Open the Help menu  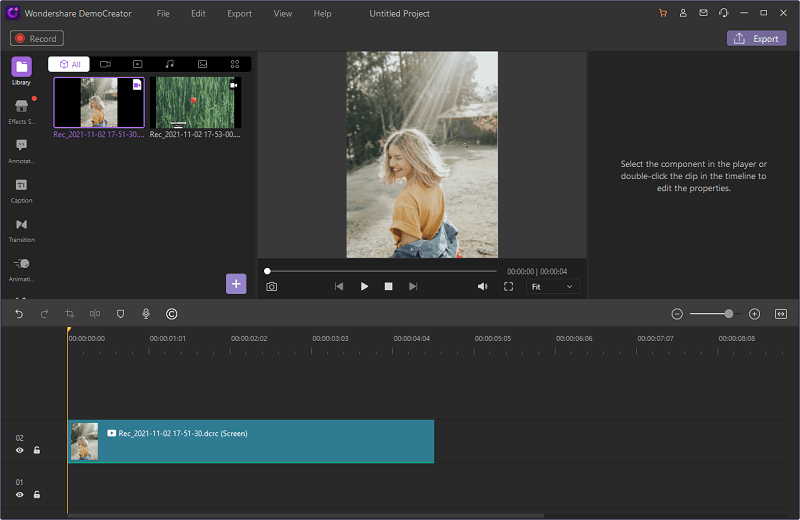(322, 14)
